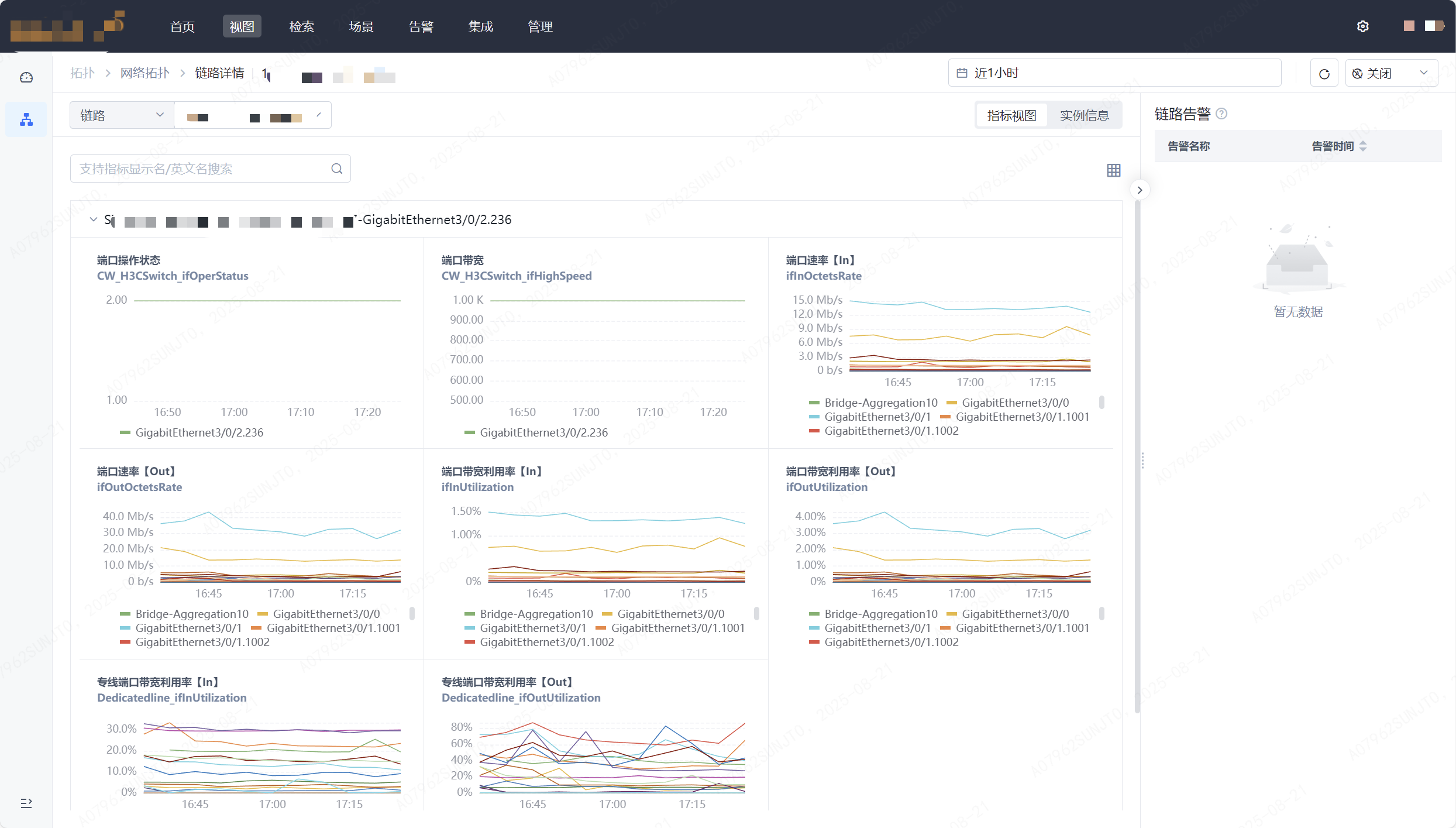The width and height of the screenshot is (1456, 828).
Task: Open the 链路 type dropdown
Action: coord(121,115)
